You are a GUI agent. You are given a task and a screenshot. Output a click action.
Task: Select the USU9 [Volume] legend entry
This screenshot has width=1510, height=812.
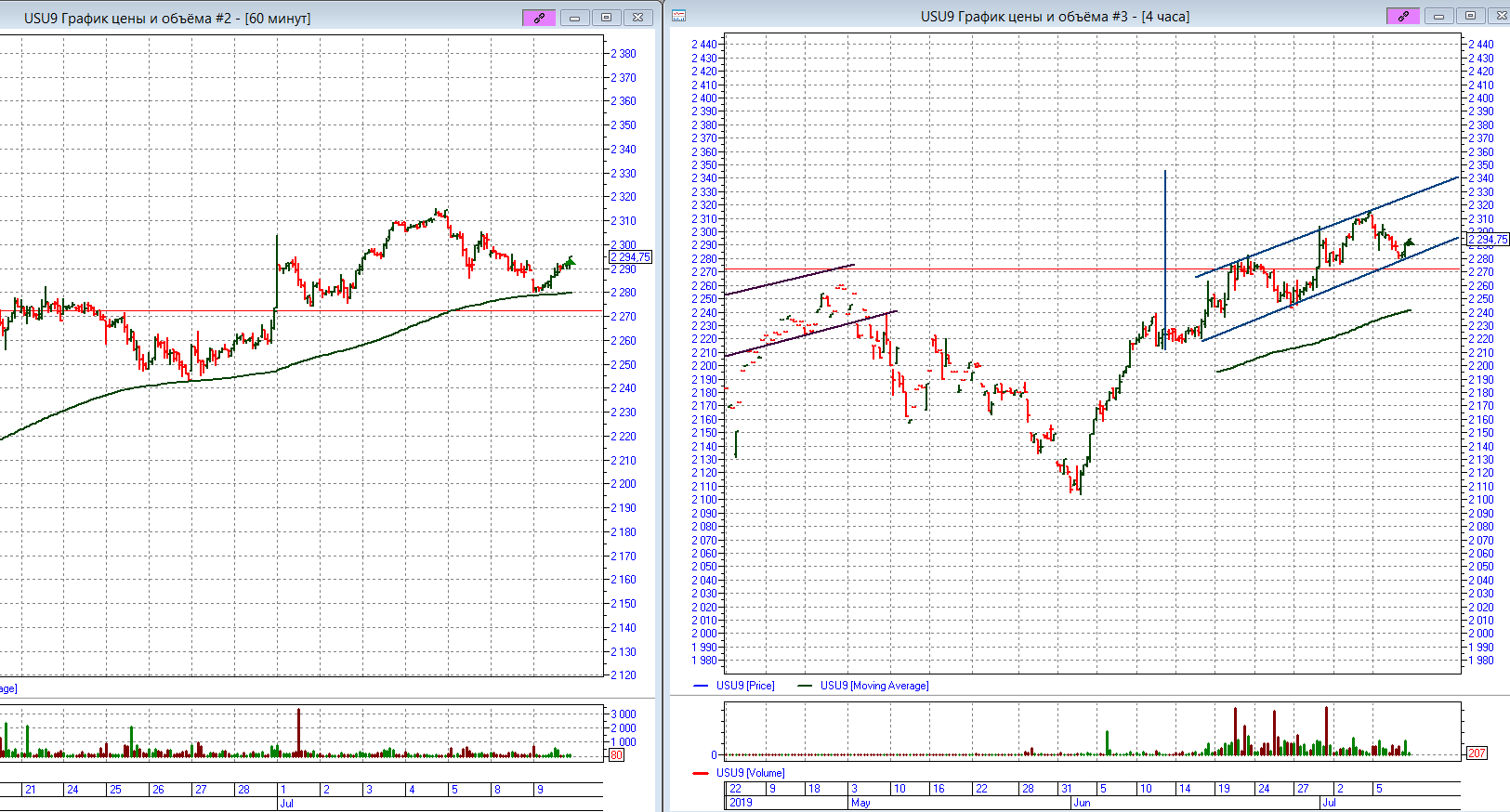[x=750, y=773]
